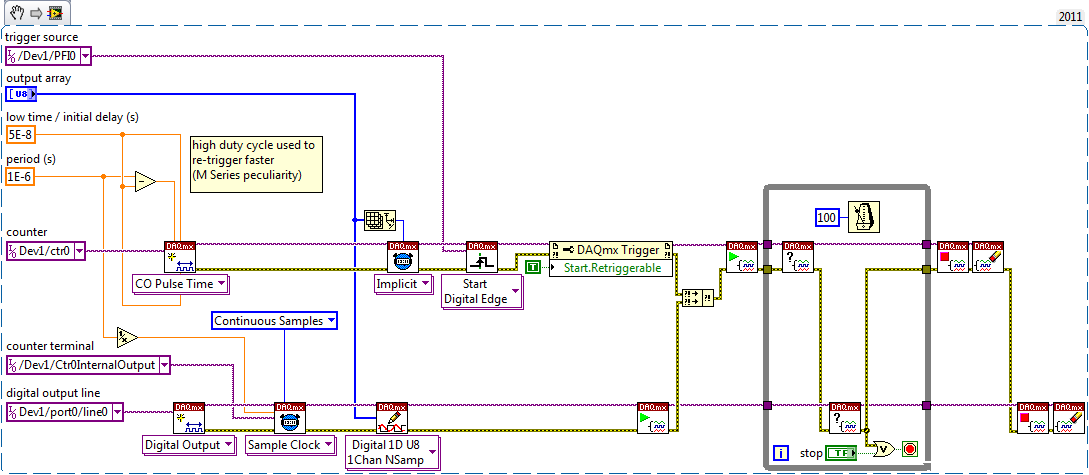
Task: Open the Digital Output polymorphic selector
Action: tap(188, 444)
